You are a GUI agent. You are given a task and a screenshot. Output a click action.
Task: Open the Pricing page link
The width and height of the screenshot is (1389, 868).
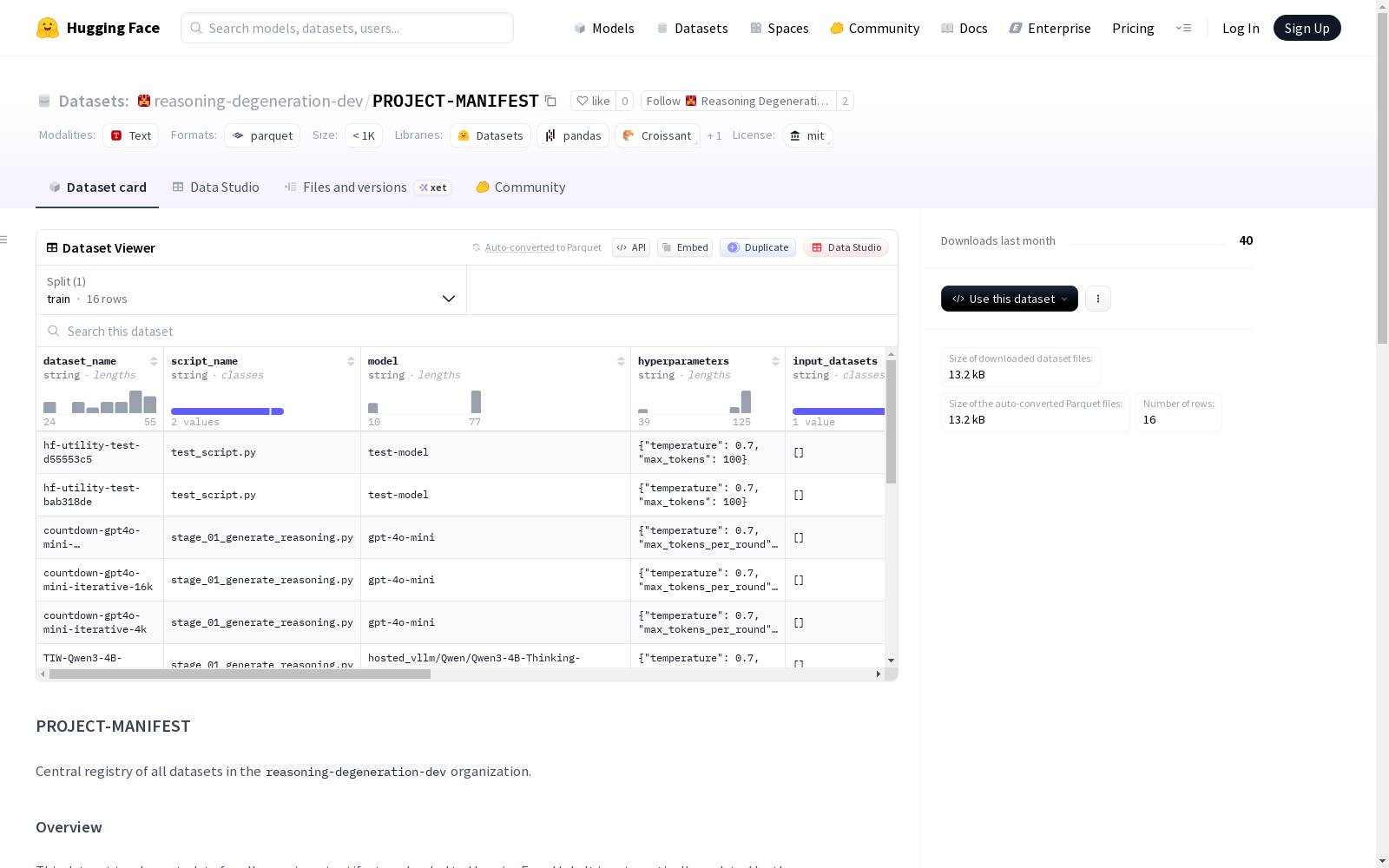[1133, 28]
